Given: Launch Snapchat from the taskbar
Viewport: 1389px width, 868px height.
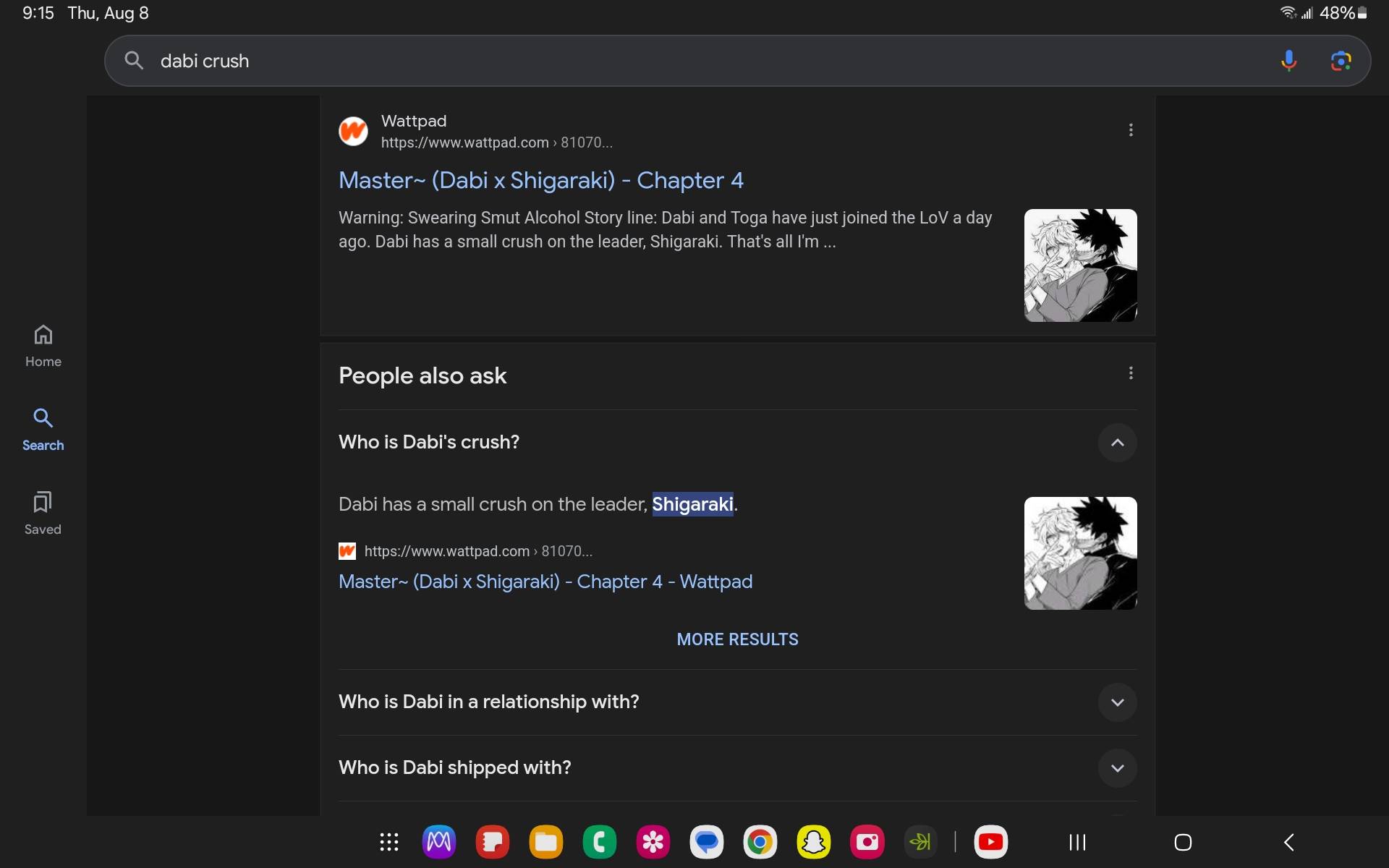Looking at the screenshot, I should click(x=814, y=842).
